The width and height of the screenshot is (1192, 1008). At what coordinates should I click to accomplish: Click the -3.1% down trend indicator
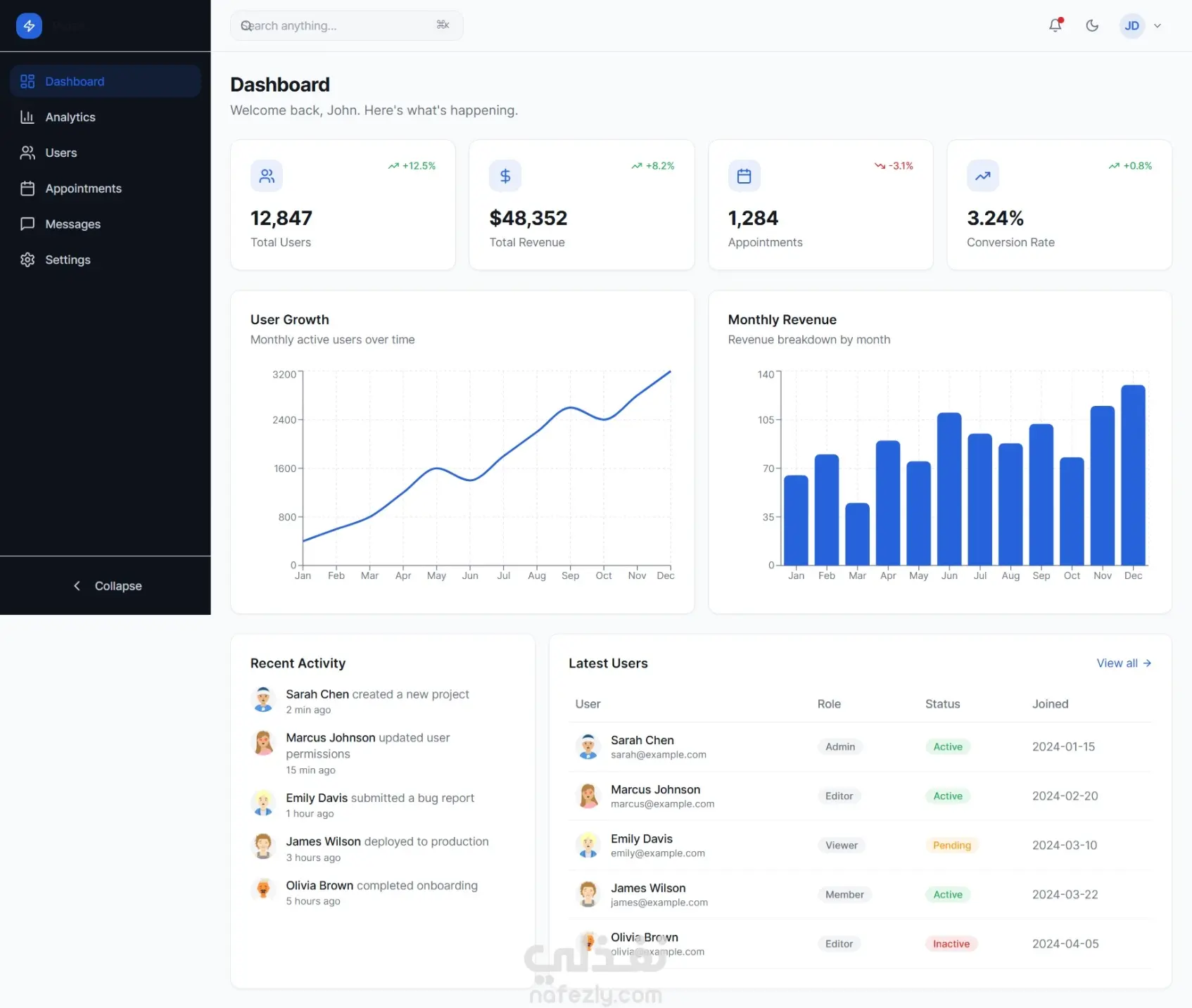[x=894, y=166]
